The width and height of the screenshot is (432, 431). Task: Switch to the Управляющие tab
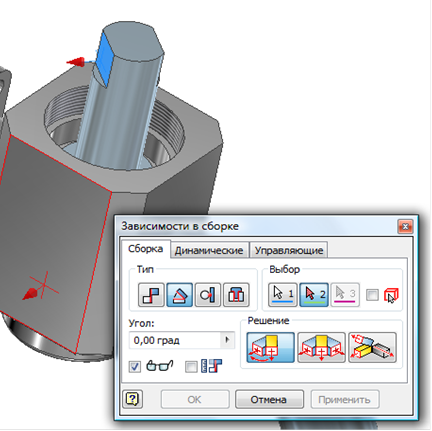click(x=289, y=250)
